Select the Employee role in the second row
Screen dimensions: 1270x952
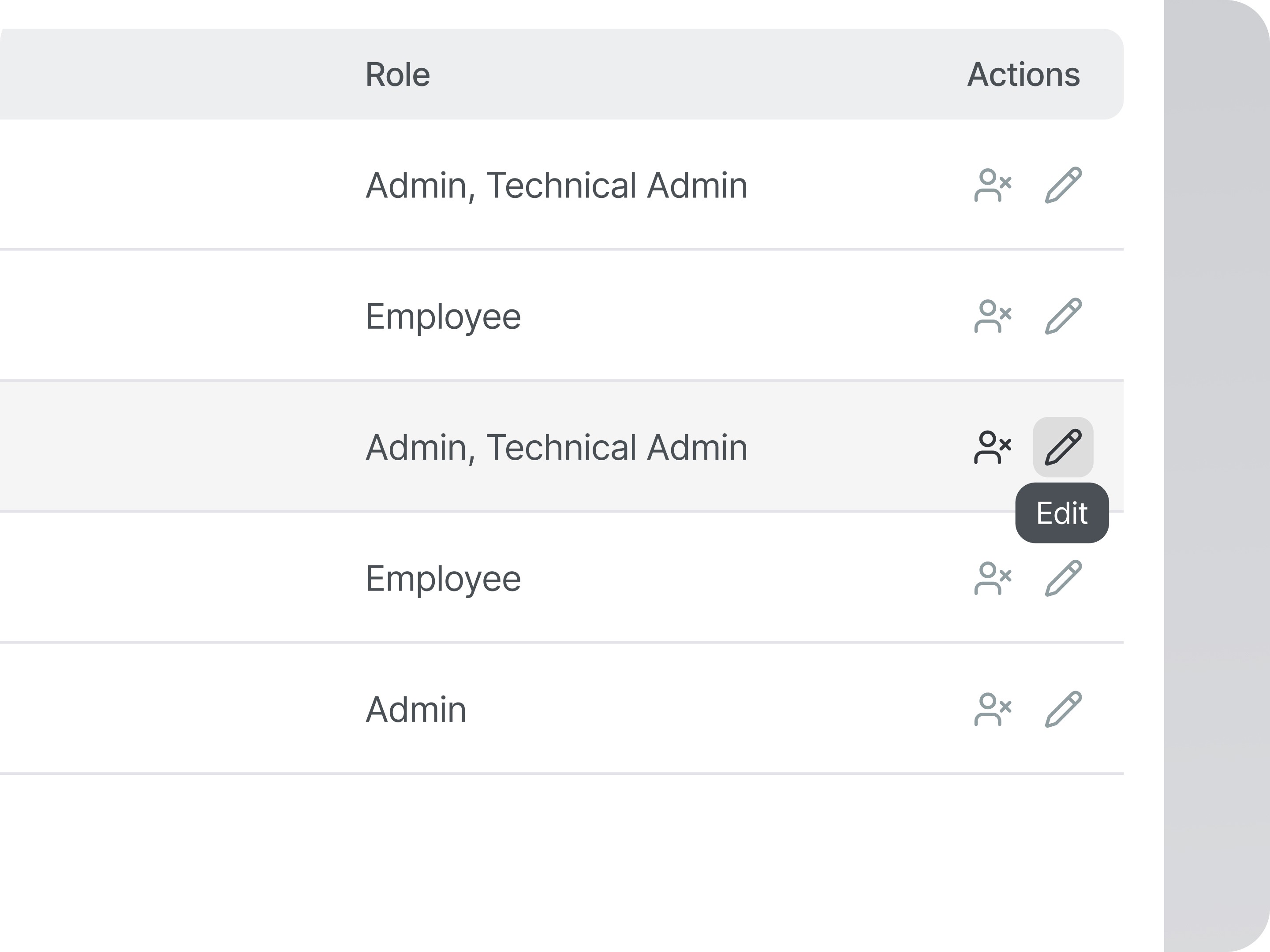(x=443, y=316)
